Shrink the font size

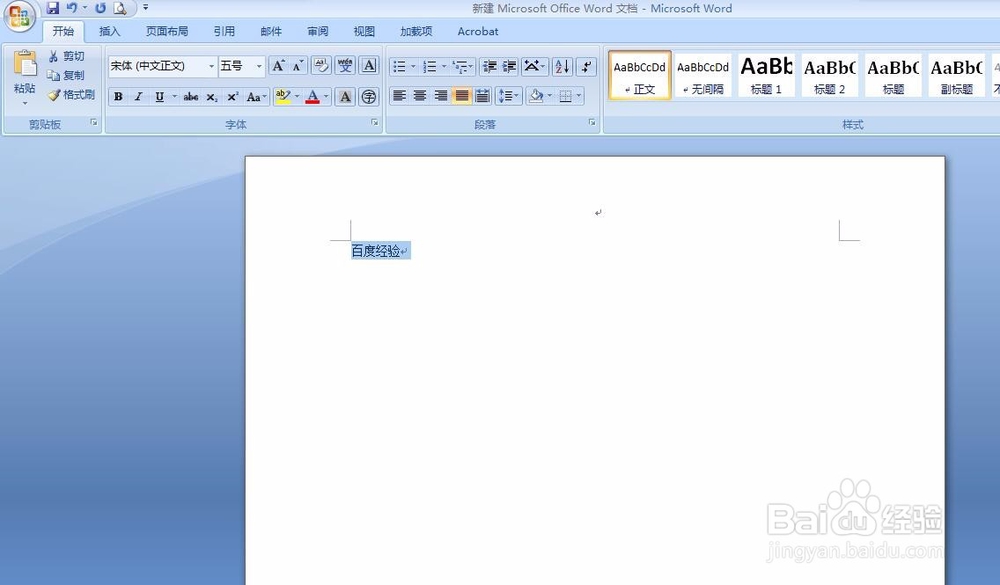(x=297, y=66)
